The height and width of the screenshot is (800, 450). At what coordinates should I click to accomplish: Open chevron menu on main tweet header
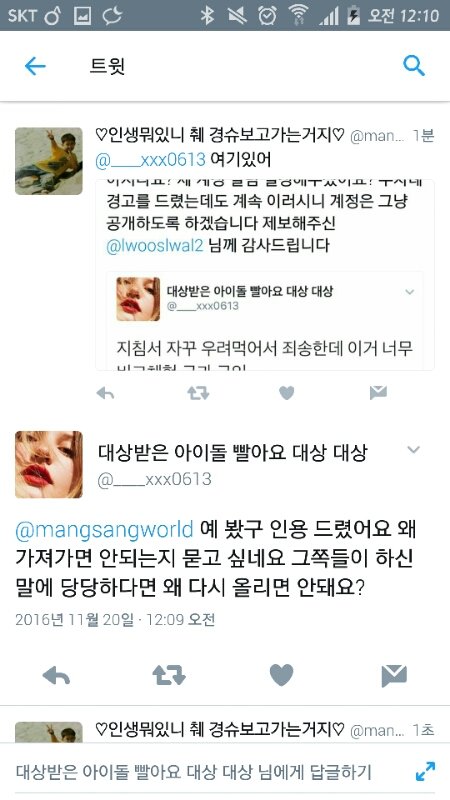click(x=413, y=449)
